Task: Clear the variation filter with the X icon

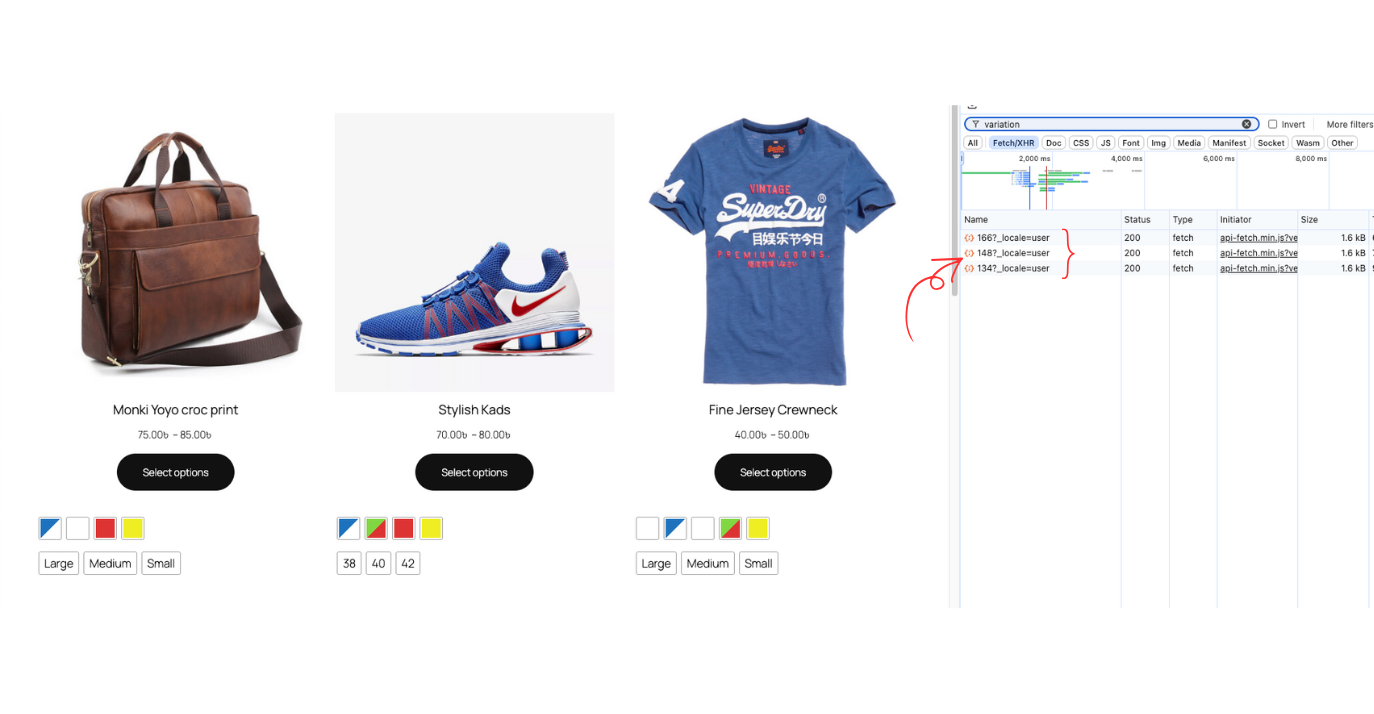Action: click(x=1246, y=123)
